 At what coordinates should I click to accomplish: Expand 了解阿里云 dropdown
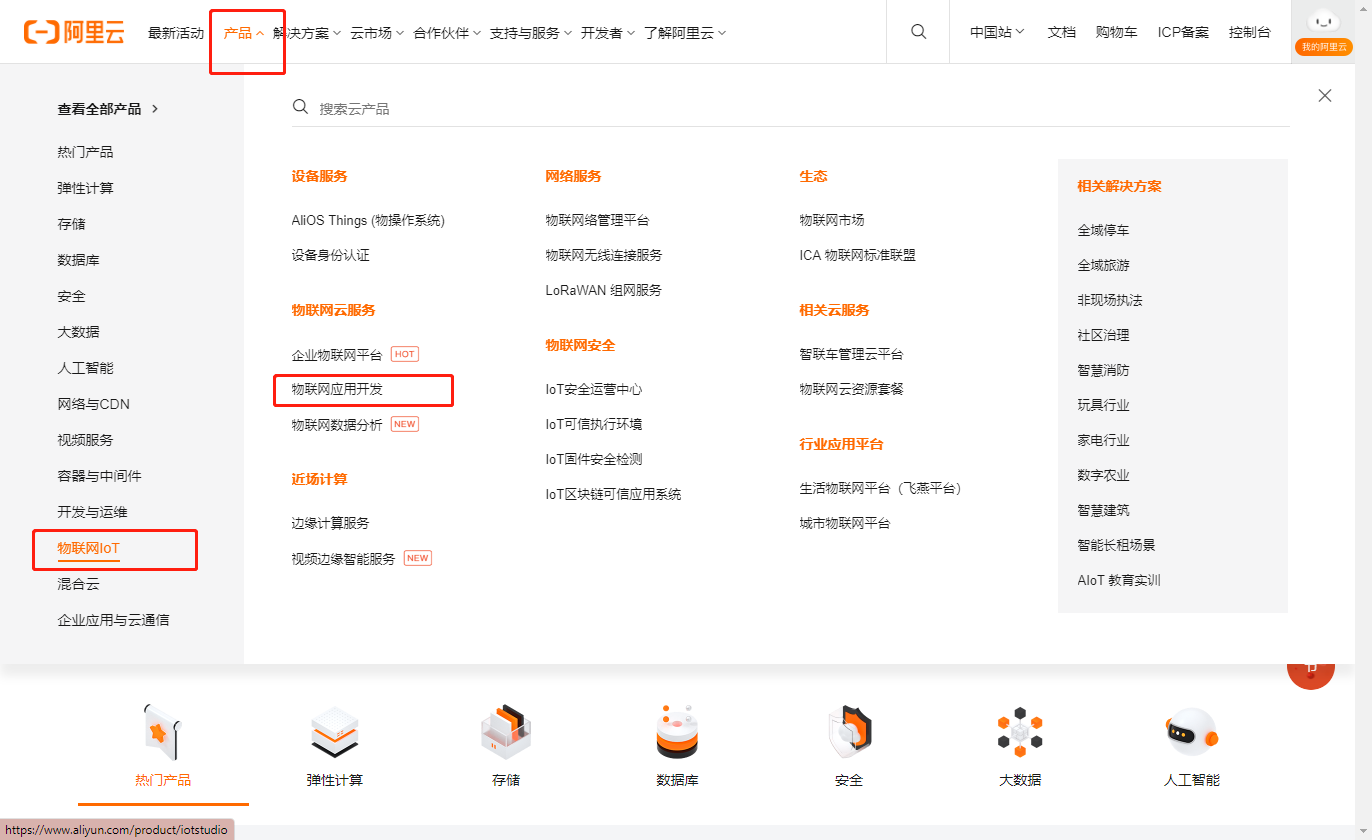685,33
